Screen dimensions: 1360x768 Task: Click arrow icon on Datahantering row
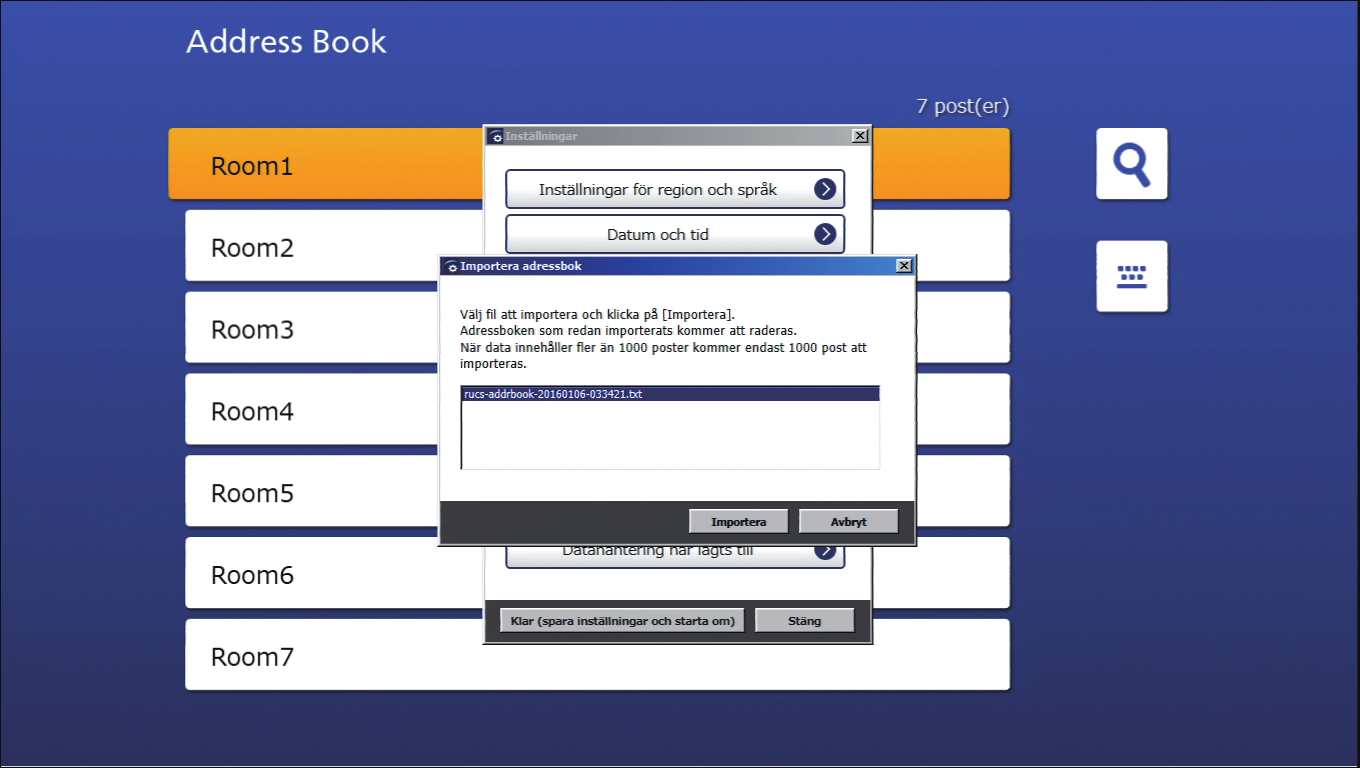[824, 551]
